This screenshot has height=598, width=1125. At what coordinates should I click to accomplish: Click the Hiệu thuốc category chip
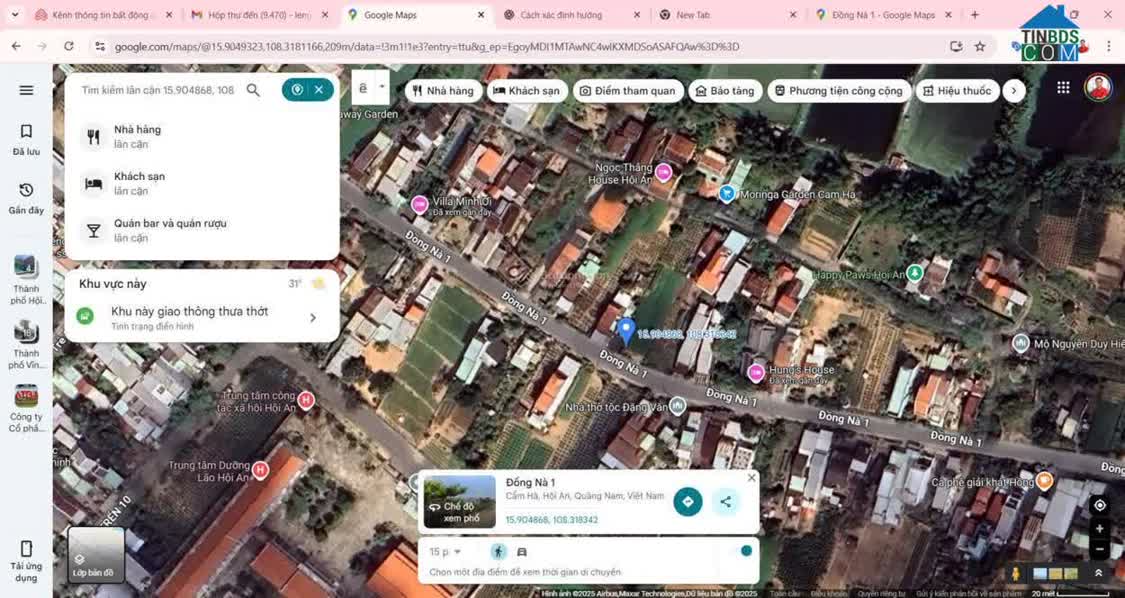(x=955, y=91)
